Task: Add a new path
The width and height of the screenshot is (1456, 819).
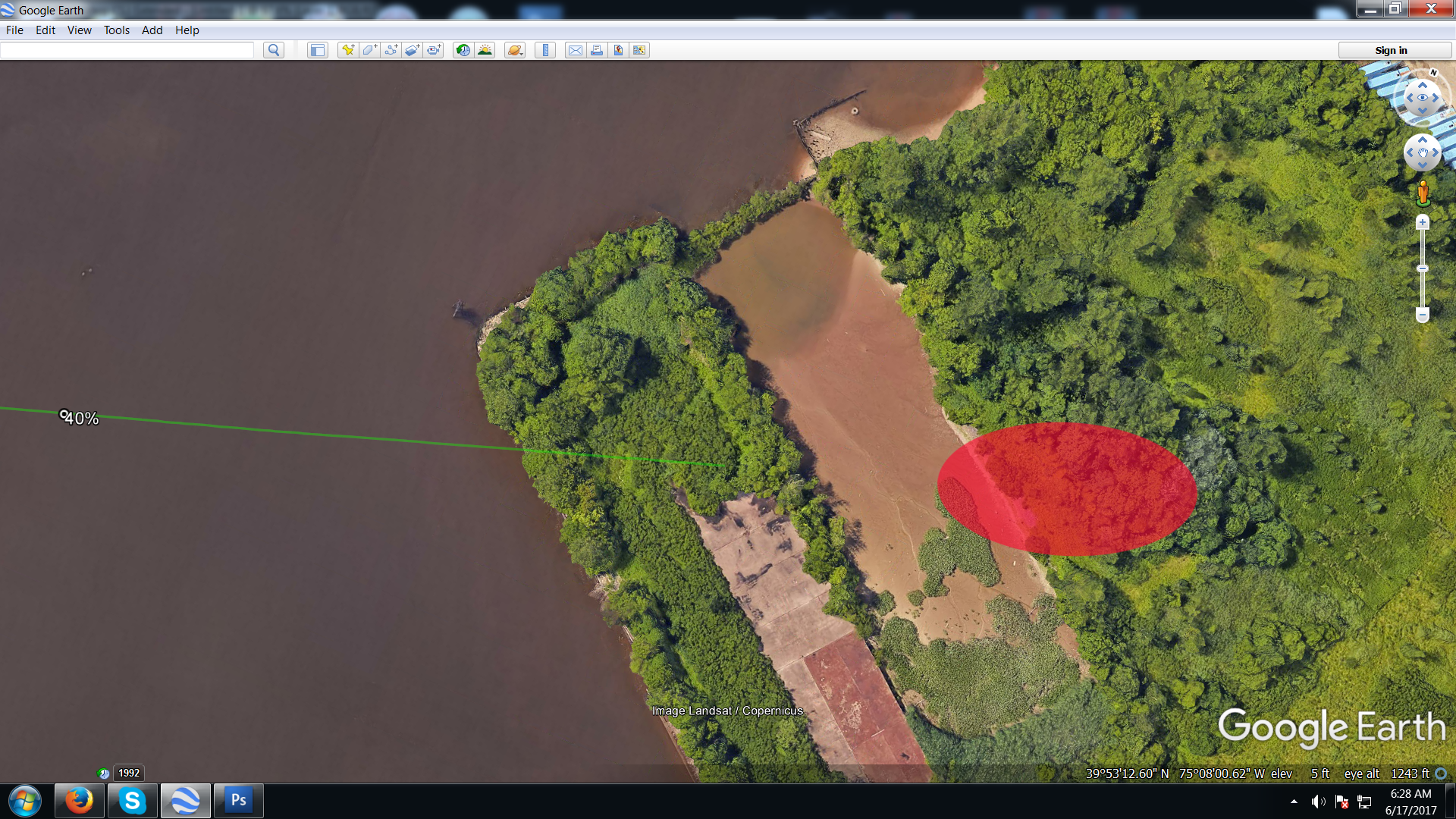Action: pos(391,50)
